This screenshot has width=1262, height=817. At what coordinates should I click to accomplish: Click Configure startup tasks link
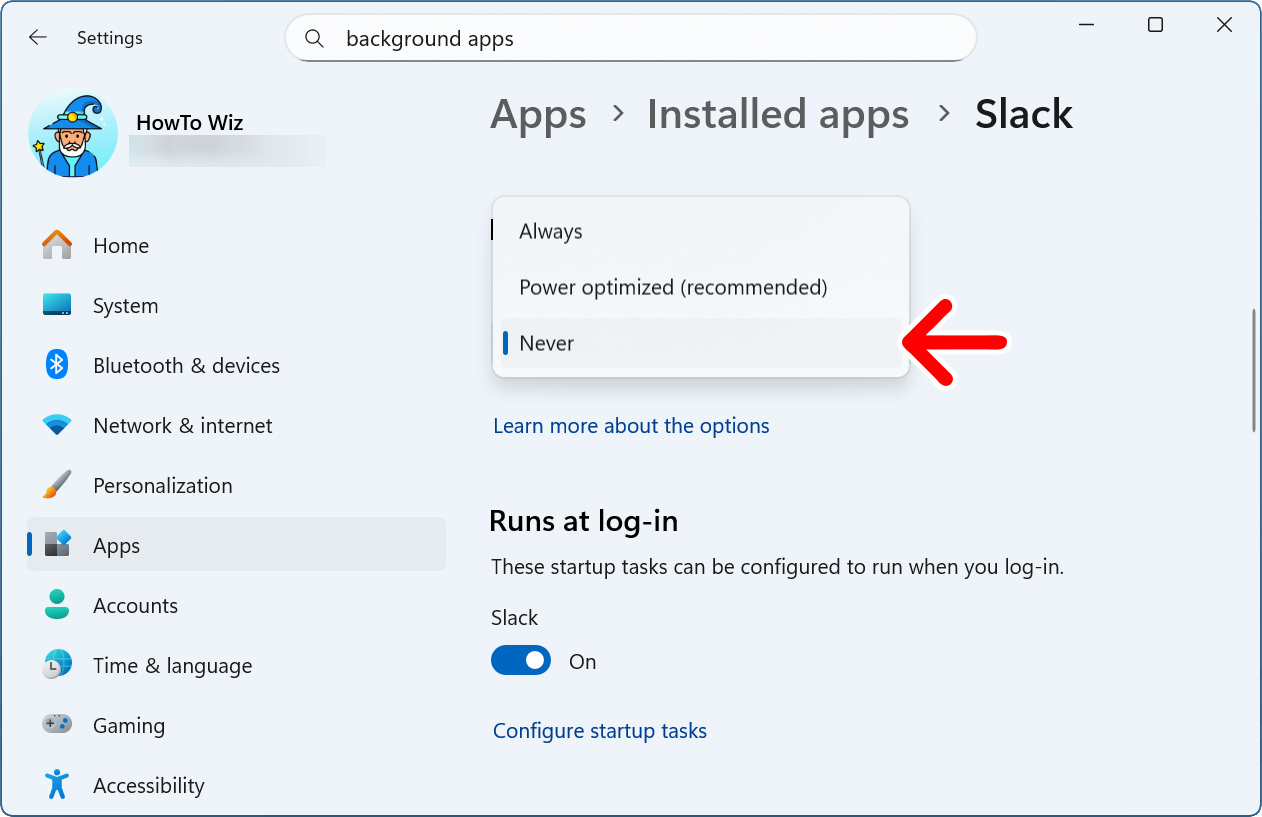(x=599, y=731)
